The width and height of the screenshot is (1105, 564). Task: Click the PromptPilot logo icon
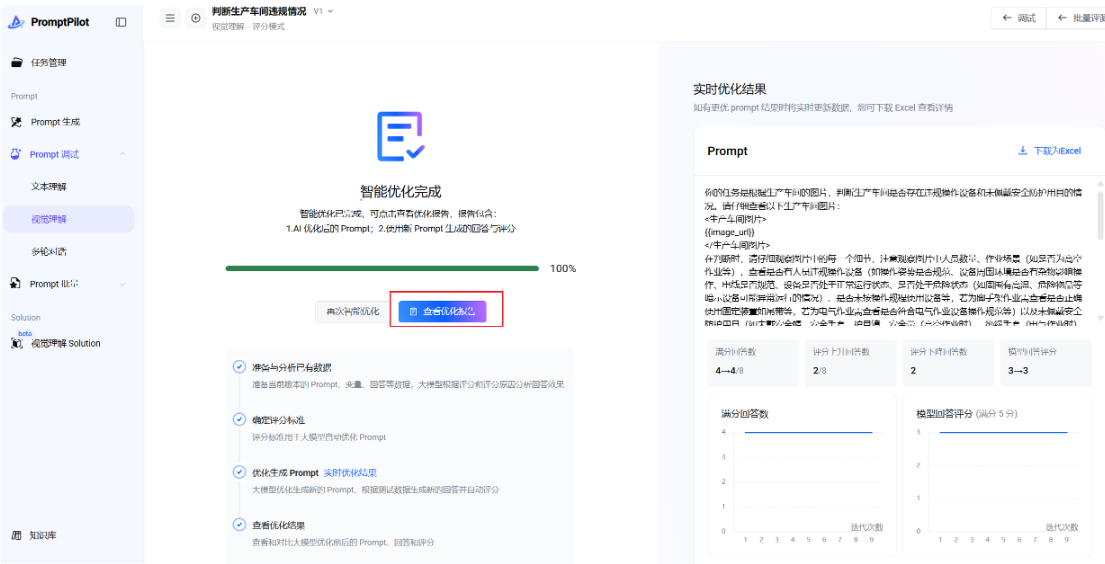pyautogui.click(x=17, y=22)
